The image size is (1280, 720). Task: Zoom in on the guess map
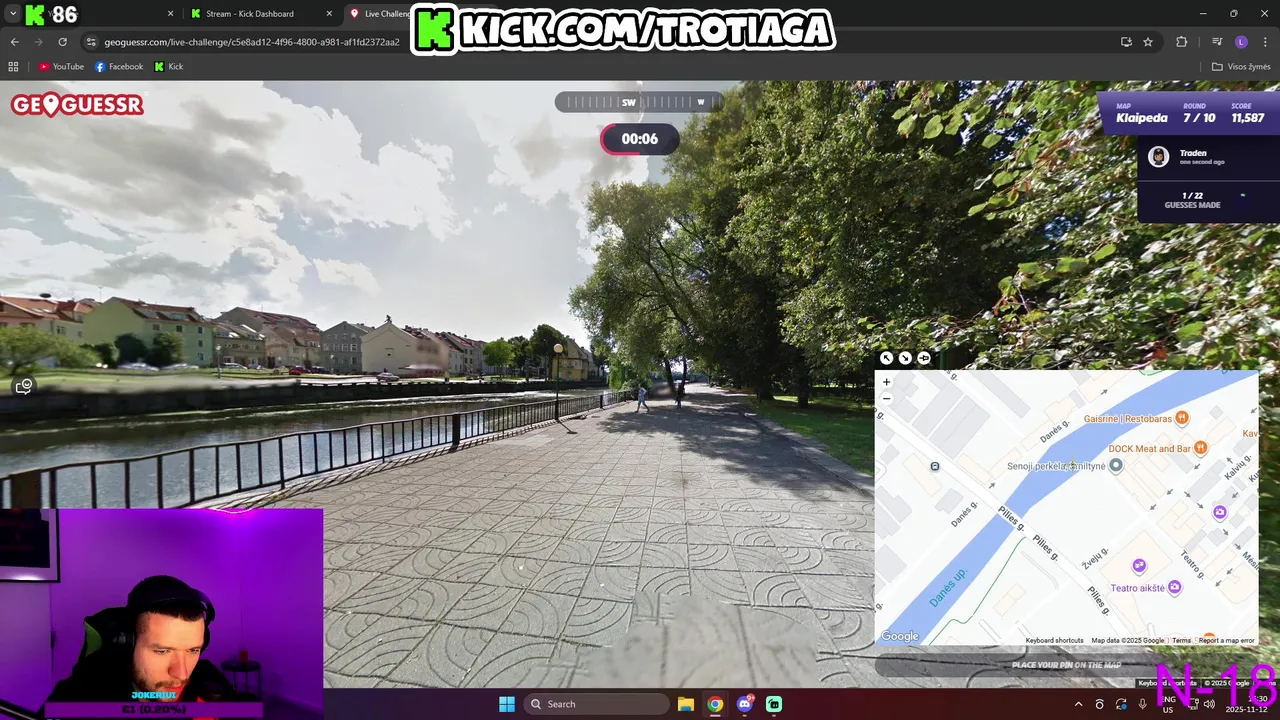click(886, 382)
